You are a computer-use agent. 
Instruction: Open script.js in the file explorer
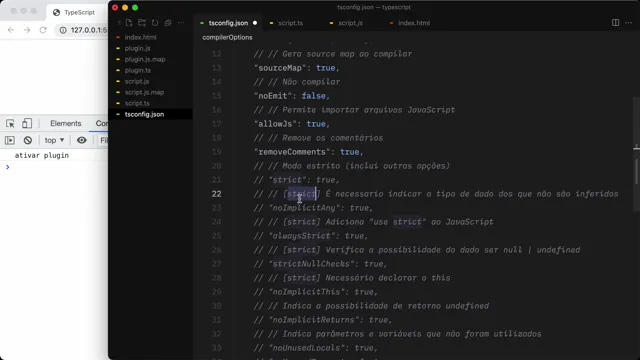pos(137,81)
